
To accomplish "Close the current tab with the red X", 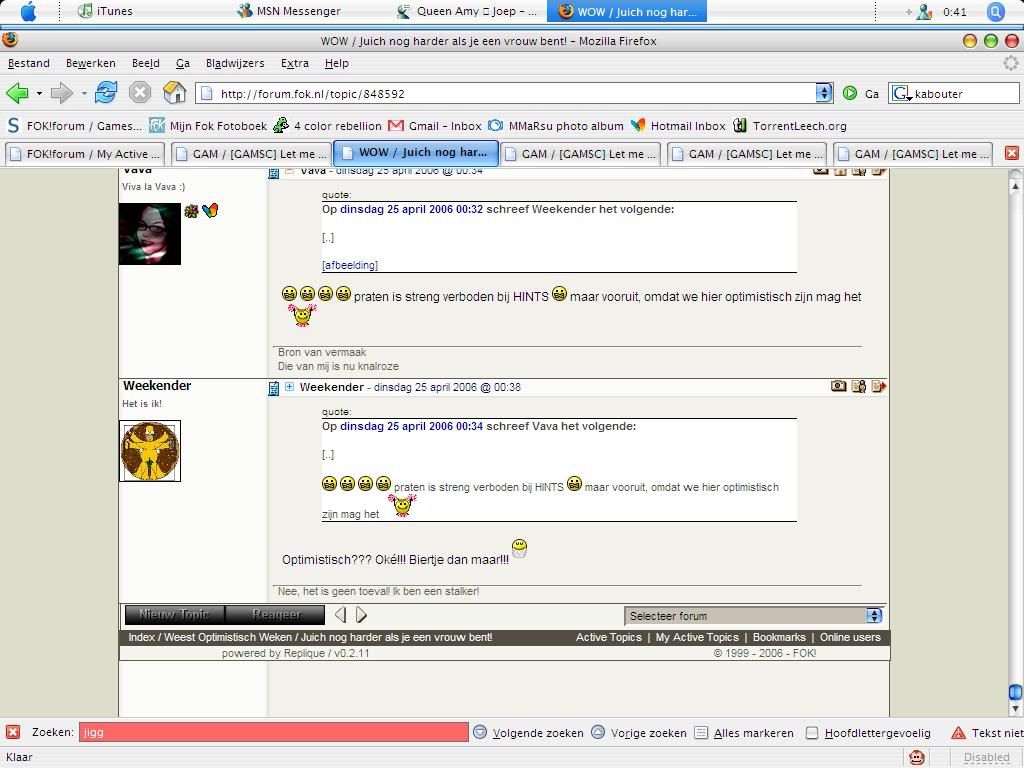I will click(1012, 153).
